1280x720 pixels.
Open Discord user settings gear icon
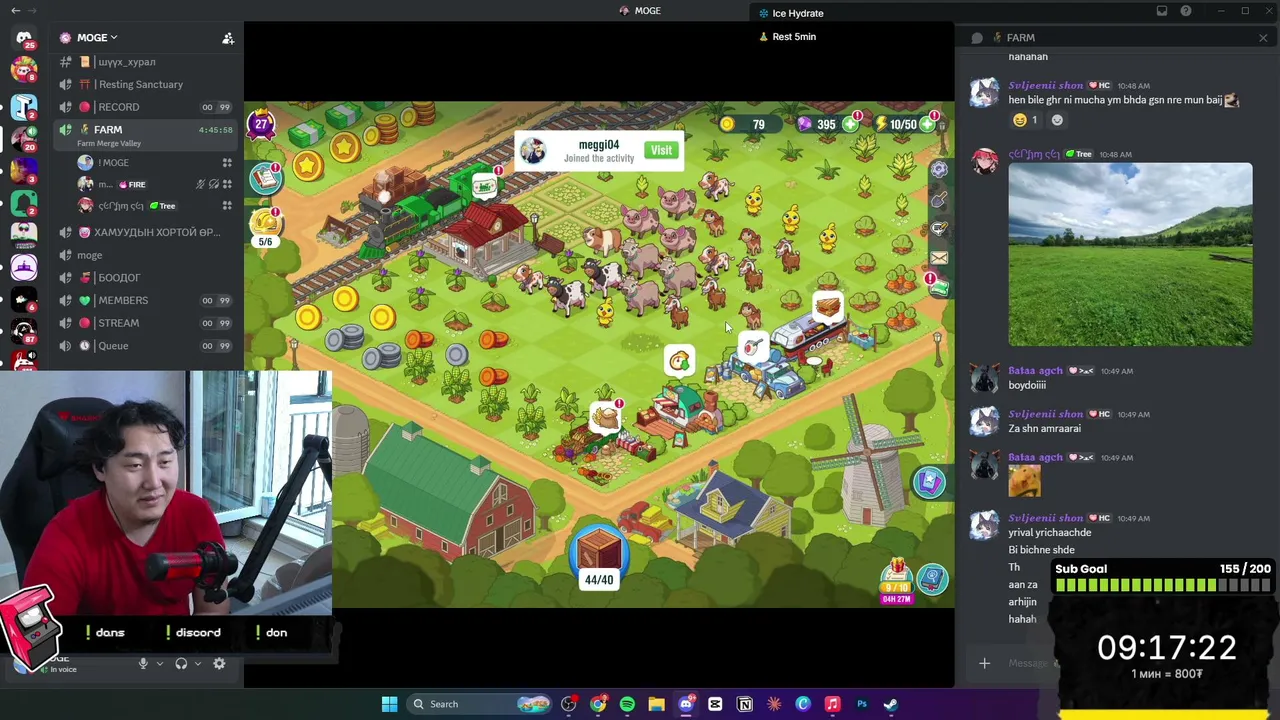coord(219,663)
